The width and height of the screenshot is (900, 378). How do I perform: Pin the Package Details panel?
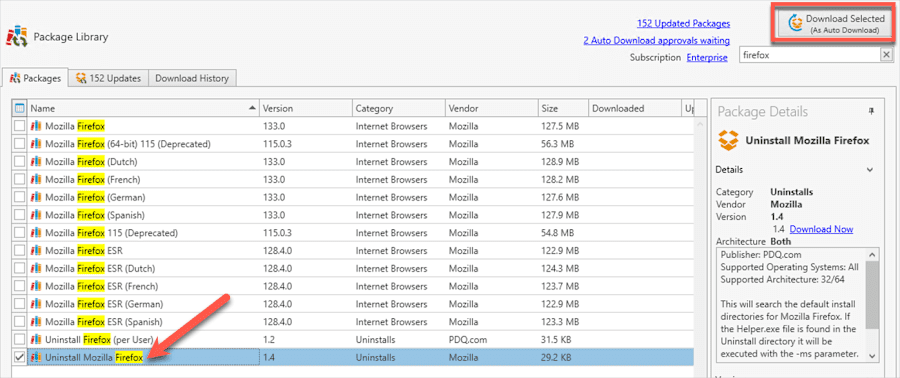point(871,112)
